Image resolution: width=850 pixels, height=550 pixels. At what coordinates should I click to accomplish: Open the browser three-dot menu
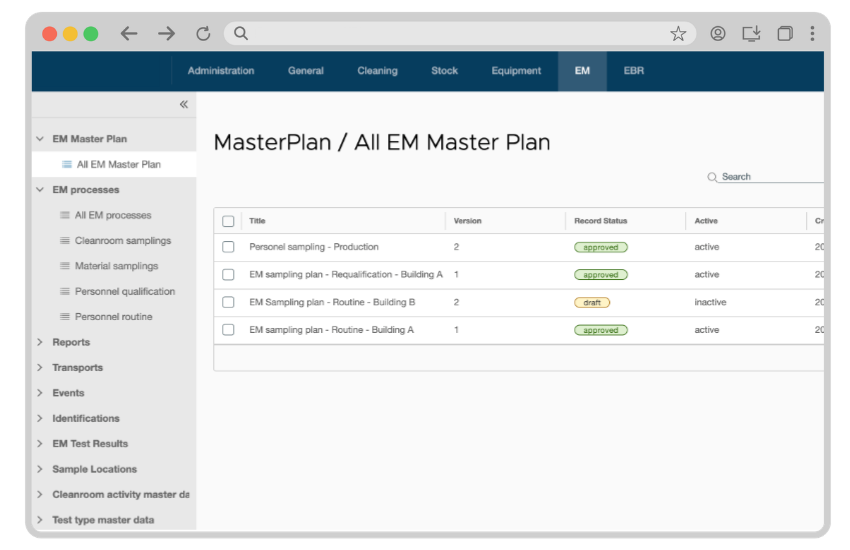[812, 33]
